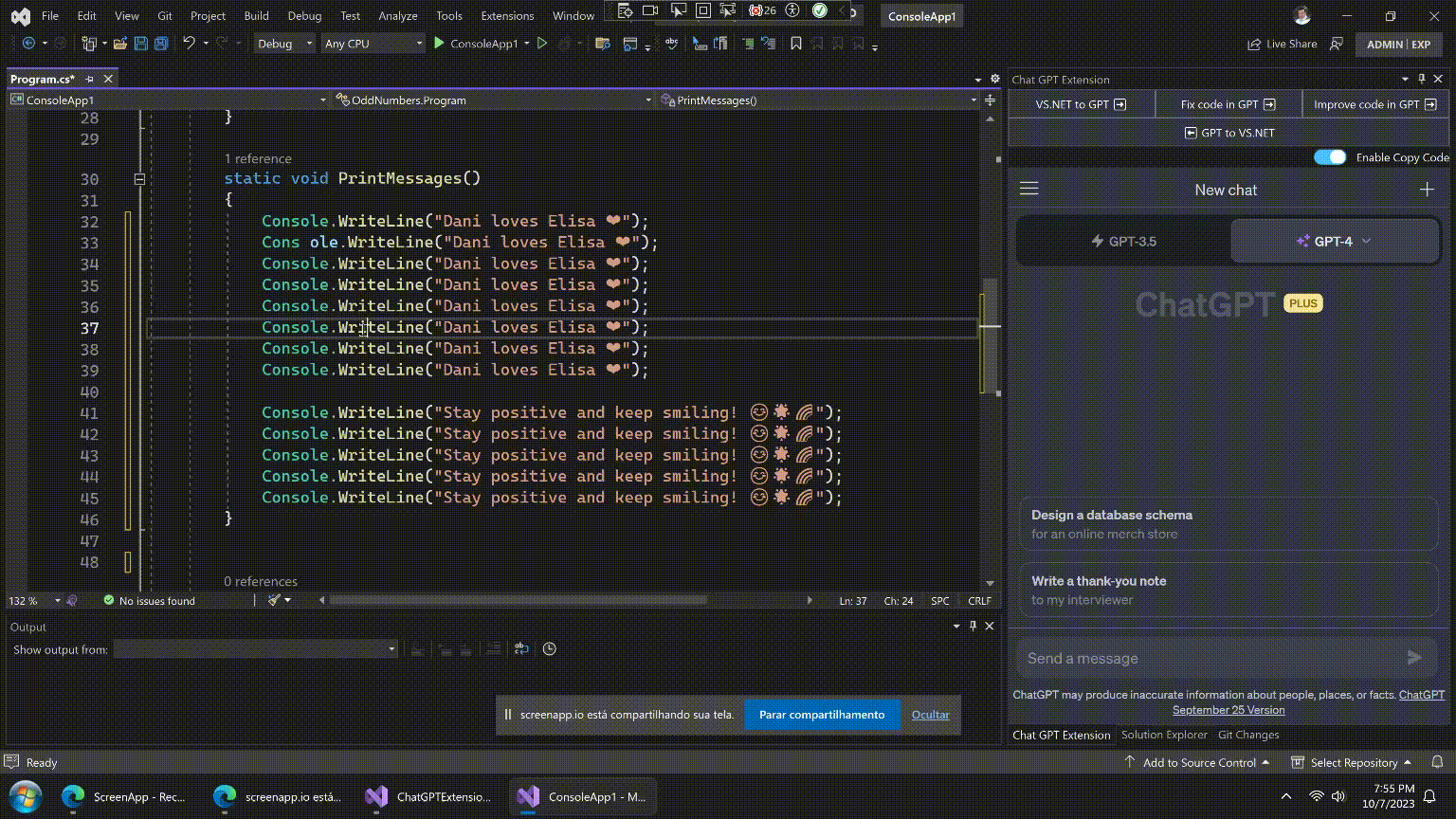Click the Parar compartilhamento button

[821, 715]
